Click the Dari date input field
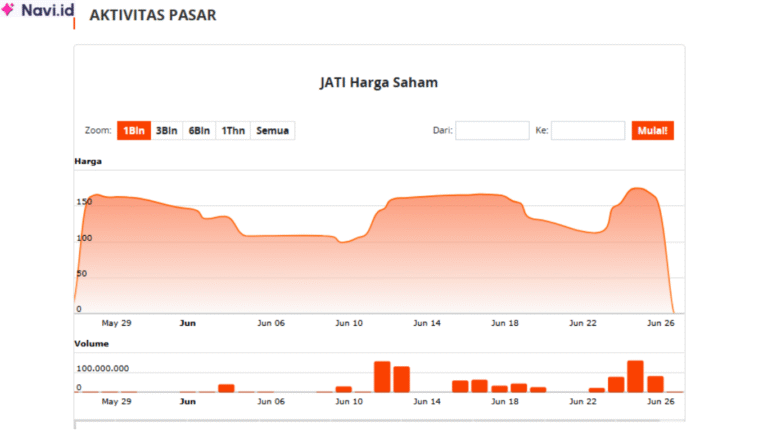This screenshot has height=432, width=768. (492, 131)
